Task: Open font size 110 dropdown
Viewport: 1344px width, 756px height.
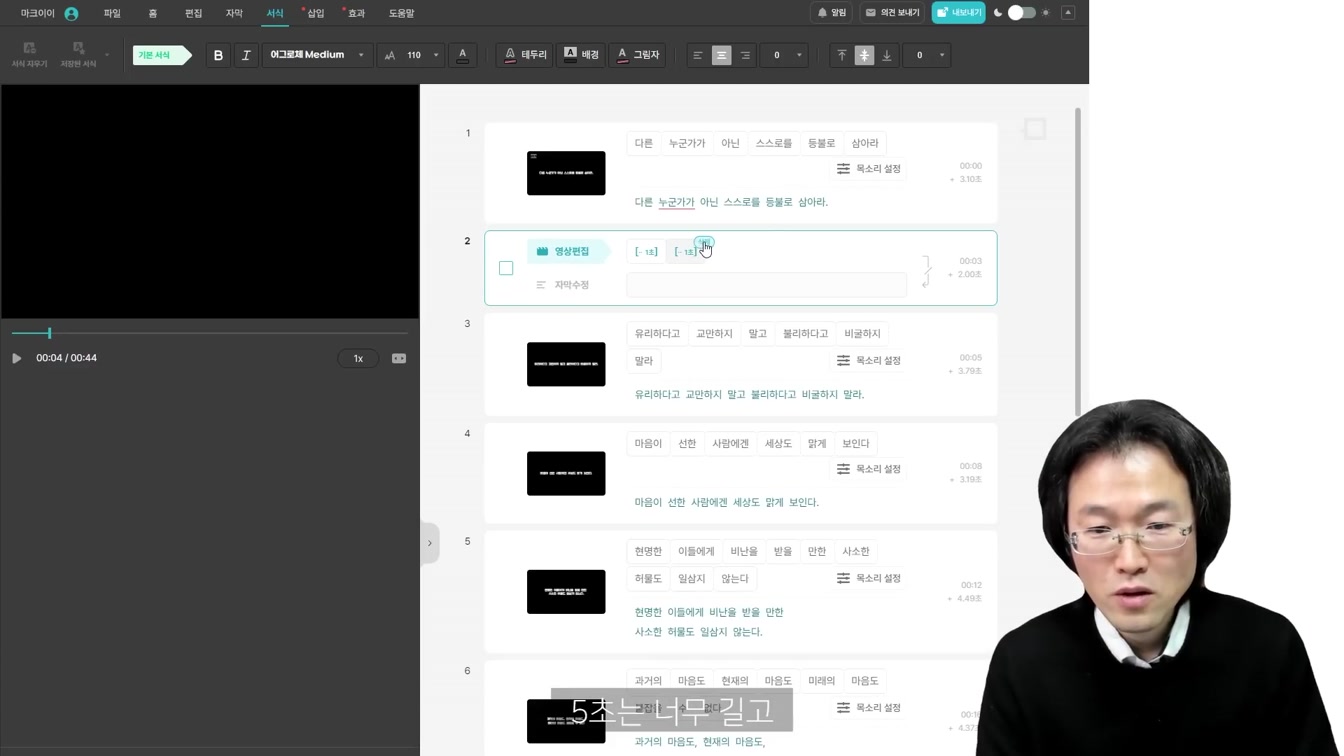Action: tap(413, 55)
